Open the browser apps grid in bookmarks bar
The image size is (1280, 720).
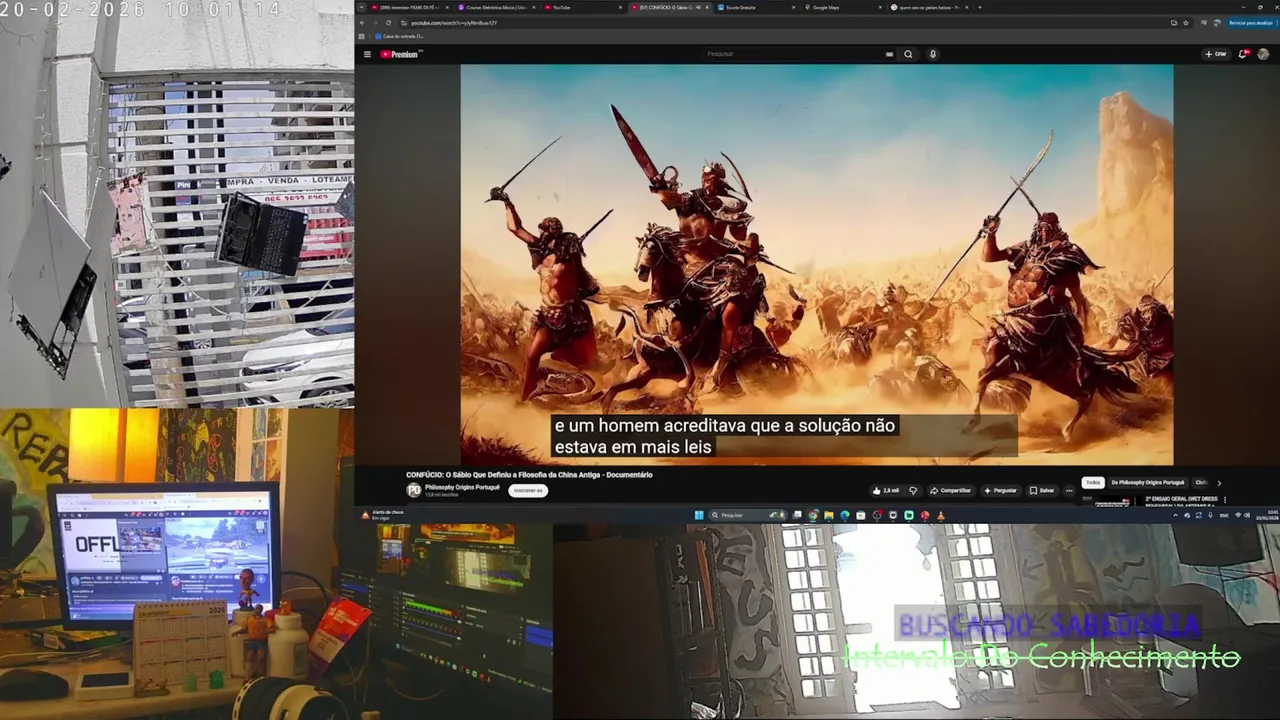coord(362,36)
